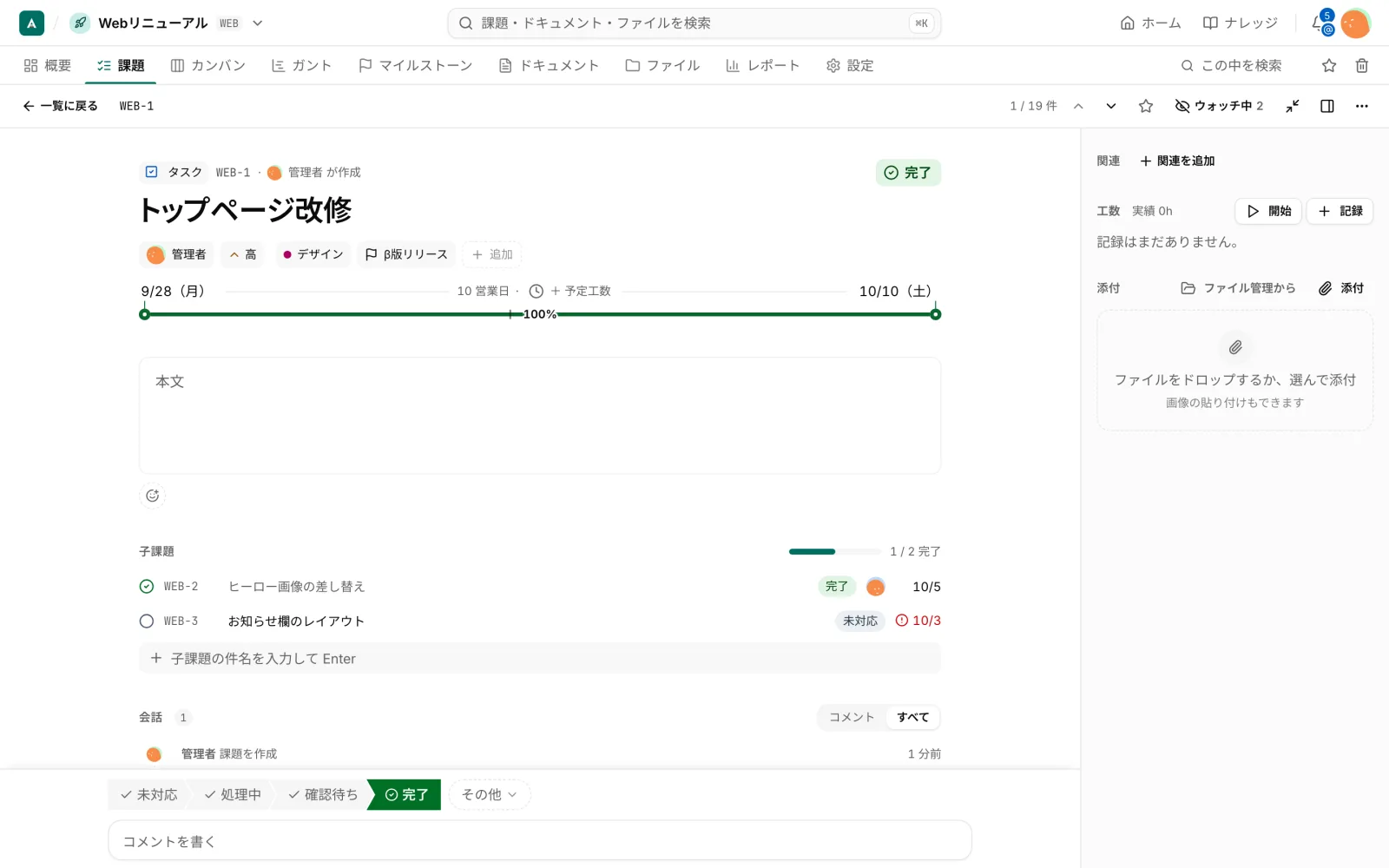Toggle the side panel layout icon
The height and width of the screenshot is (868, 1389).
click(1327, 106)
